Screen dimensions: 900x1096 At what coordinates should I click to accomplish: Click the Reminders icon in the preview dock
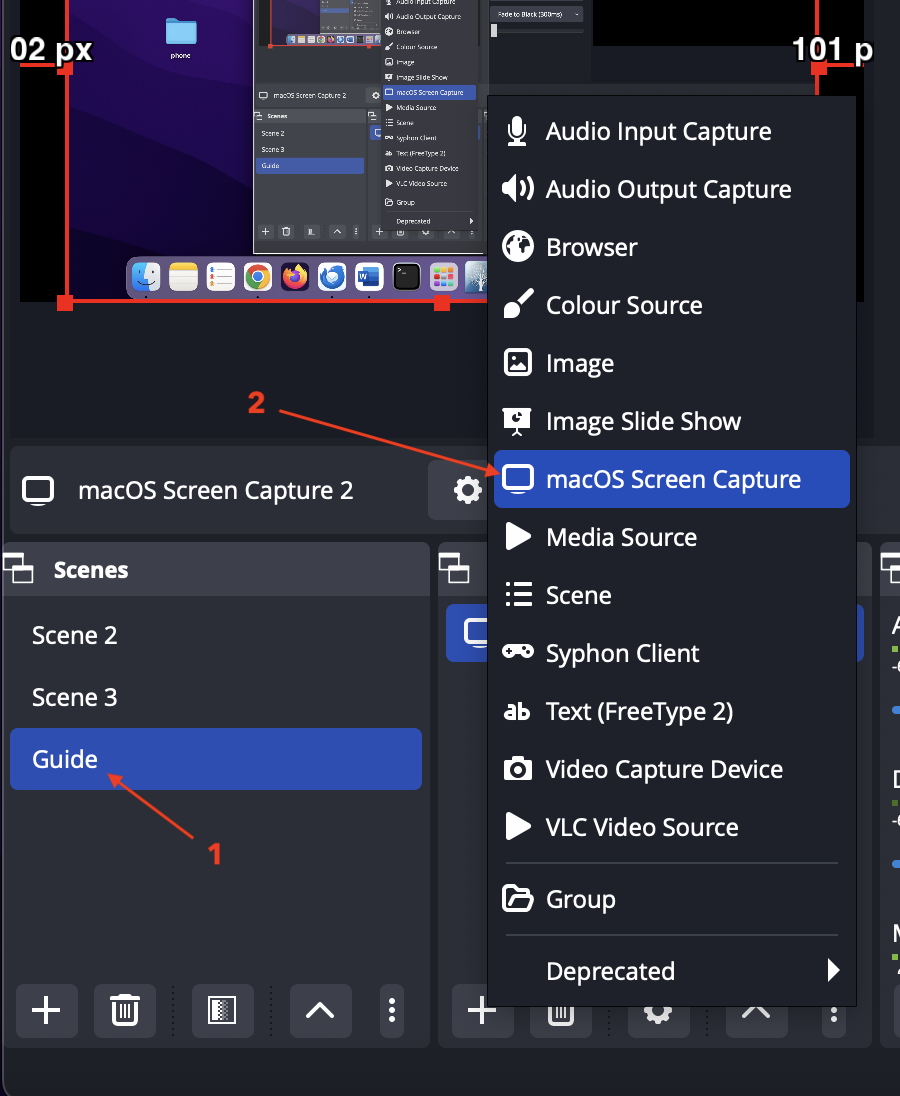coord(220,277)
